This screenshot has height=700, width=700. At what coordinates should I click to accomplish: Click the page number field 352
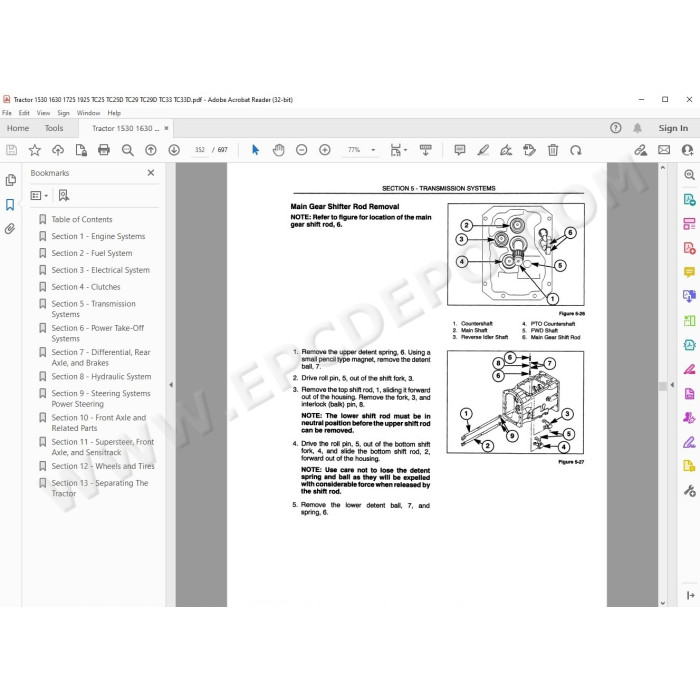[x=200, y=150]
